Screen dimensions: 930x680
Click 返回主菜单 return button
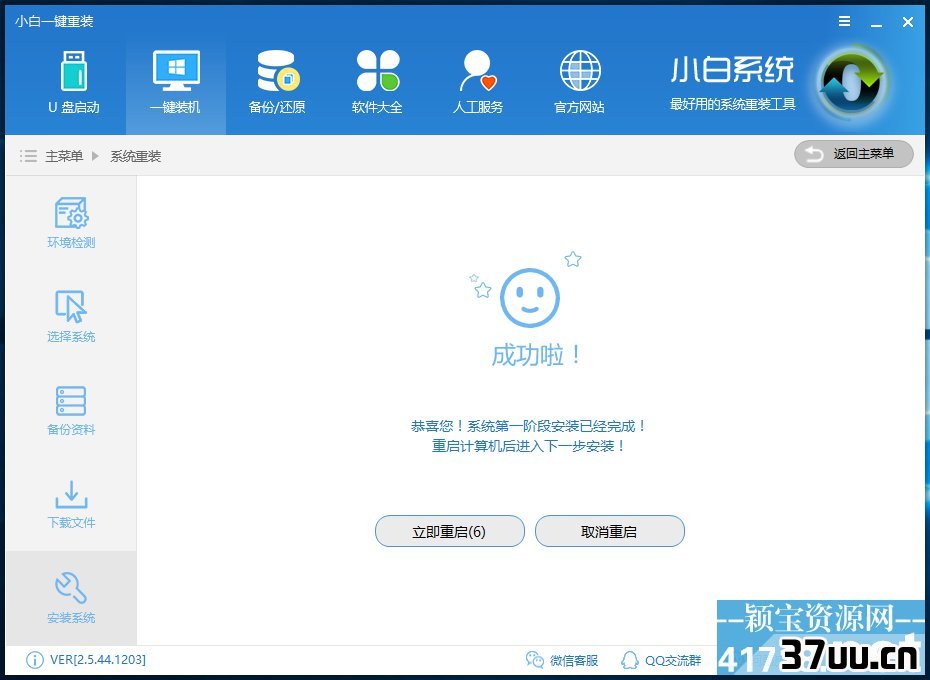[853, 154]
